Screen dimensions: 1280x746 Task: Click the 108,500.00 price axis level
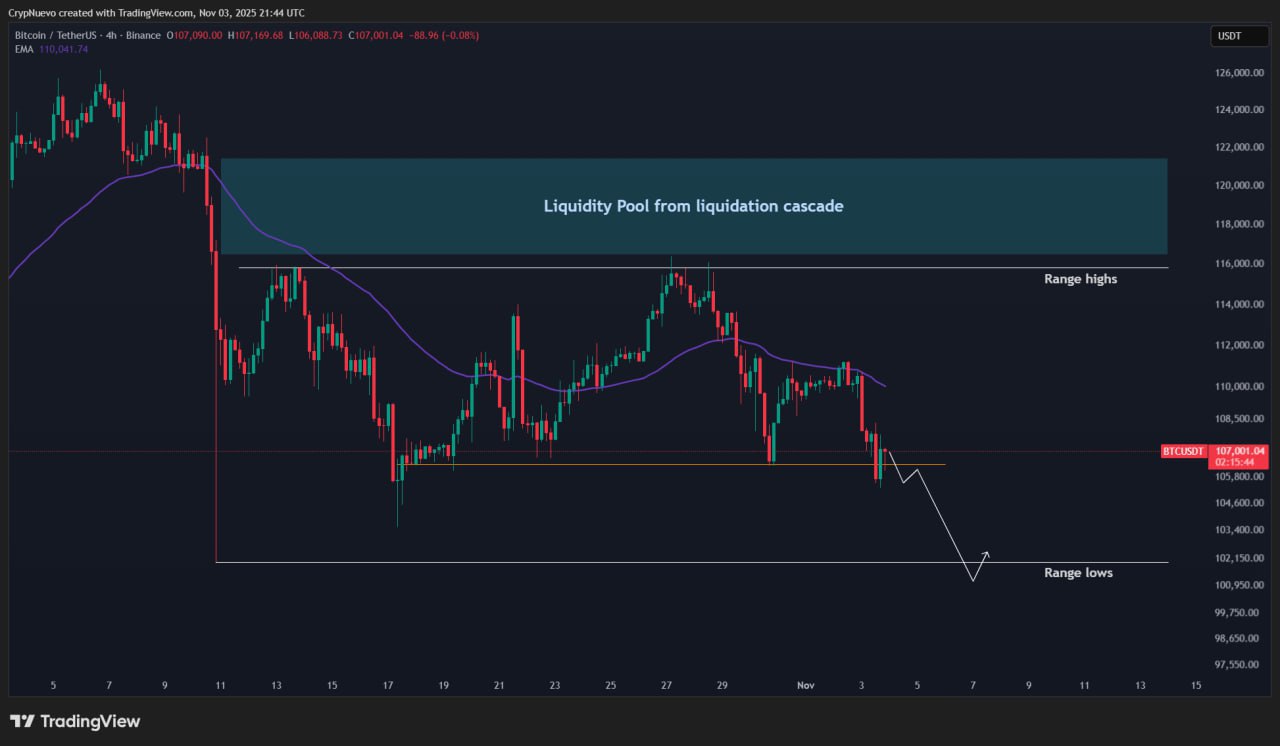[x=1239, y=419]
